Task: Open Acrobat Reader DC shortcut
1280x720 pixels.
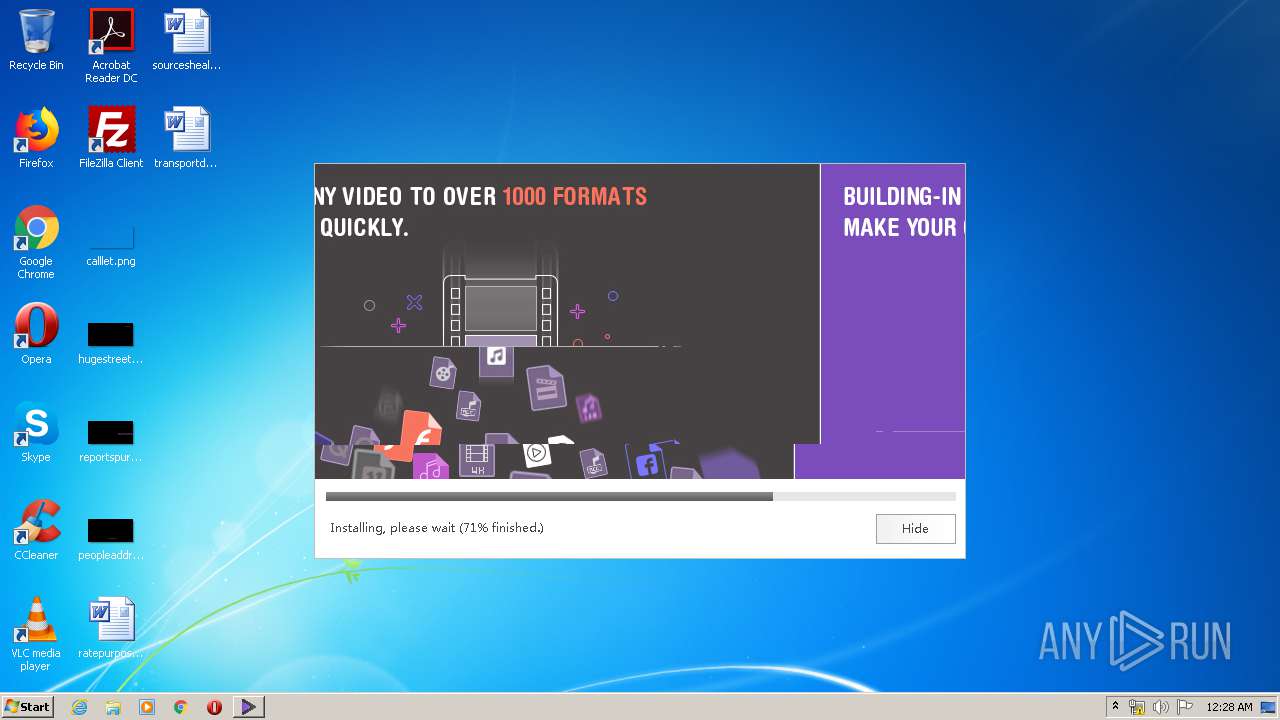Action: [x=111, y=46]
